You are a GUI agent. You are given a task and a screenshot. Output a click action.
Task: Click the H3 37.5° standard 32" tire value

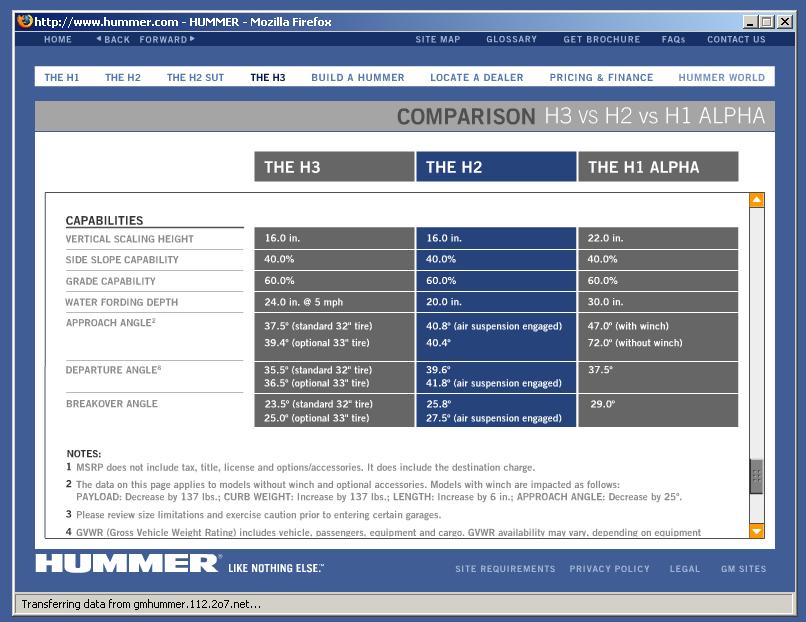click(x=318, y=326)
